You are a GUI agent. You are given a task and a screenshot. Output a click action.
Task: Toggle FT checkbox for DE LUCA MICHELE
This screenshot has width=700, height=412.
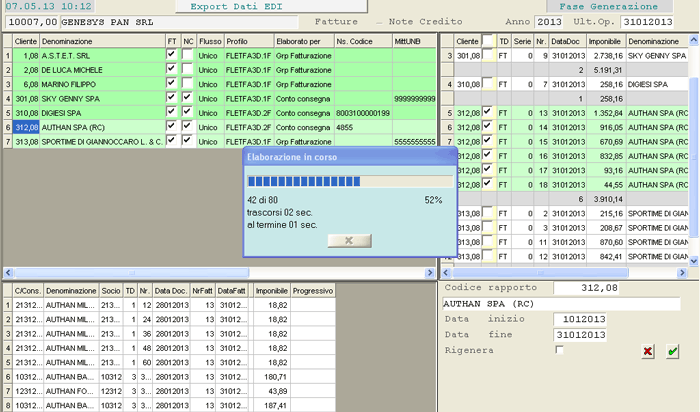click(171, 69)
